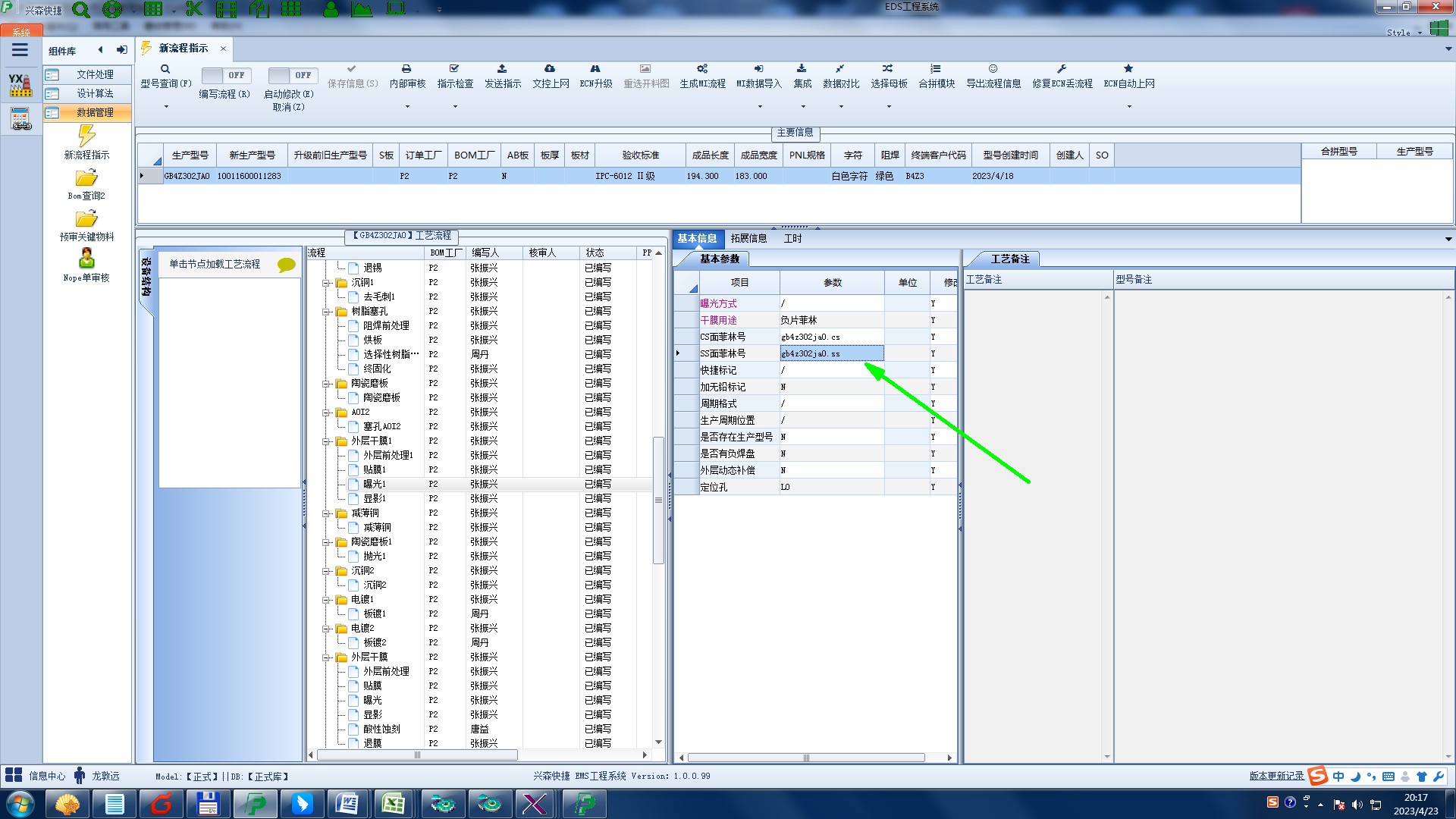Click 指示检查 toolbar button

click(455, 76)
